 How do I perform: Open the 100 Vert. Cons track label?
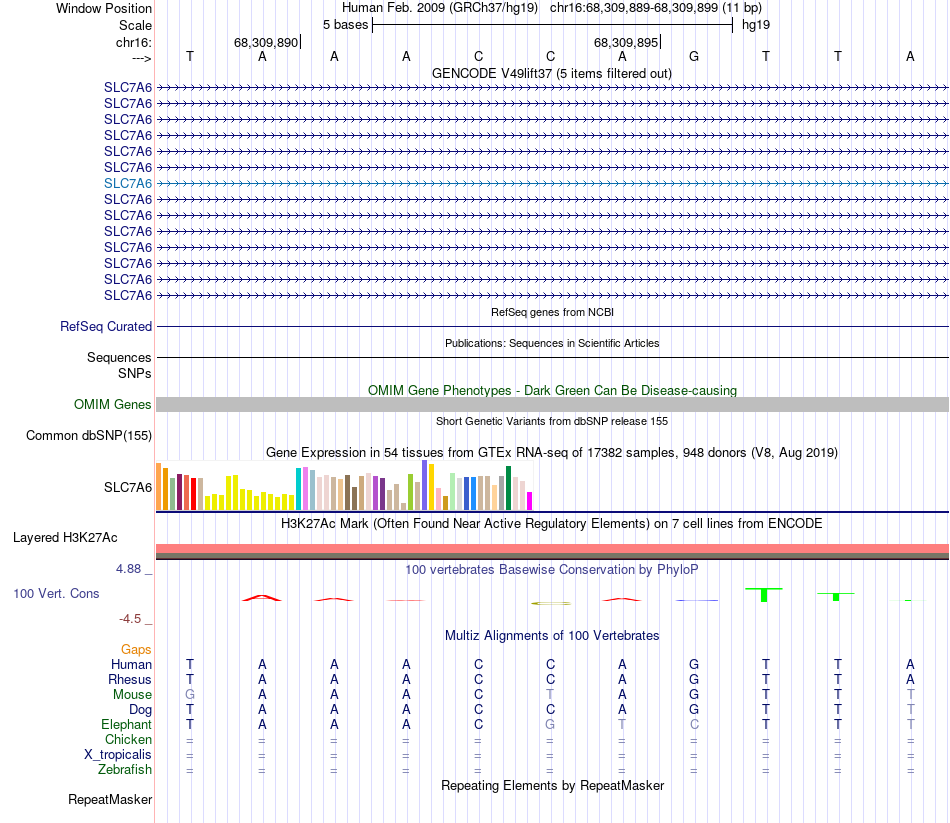[x=56, y=593]
